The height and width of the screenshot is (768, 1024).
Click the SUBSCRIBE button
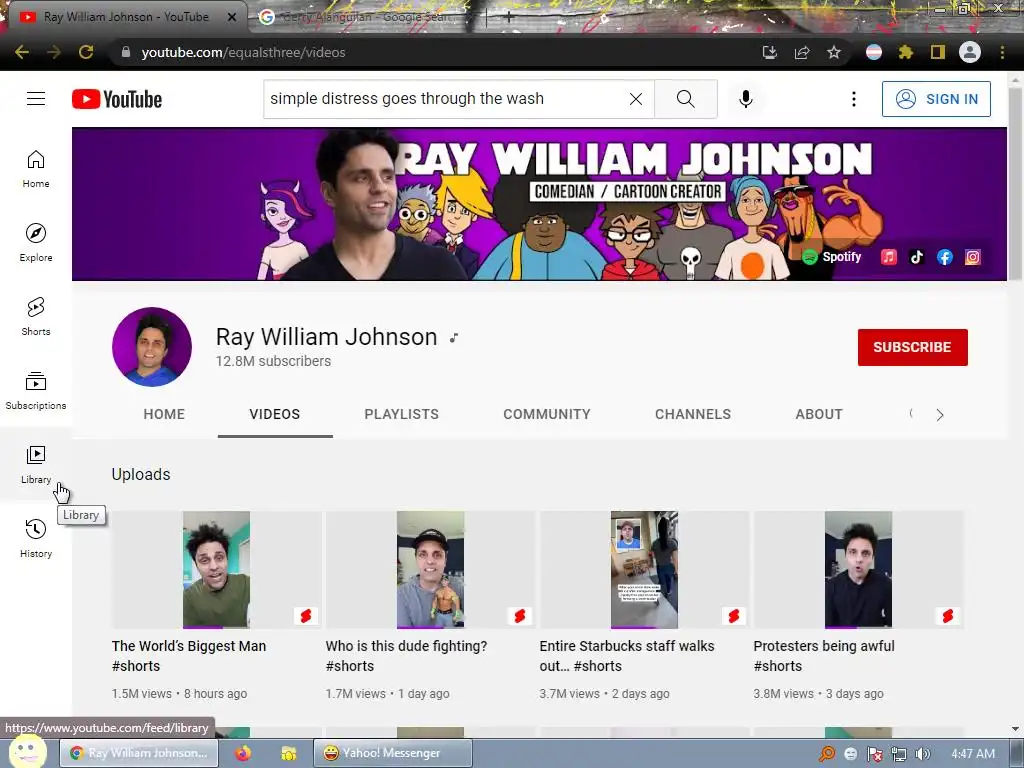tap(912, 347)
